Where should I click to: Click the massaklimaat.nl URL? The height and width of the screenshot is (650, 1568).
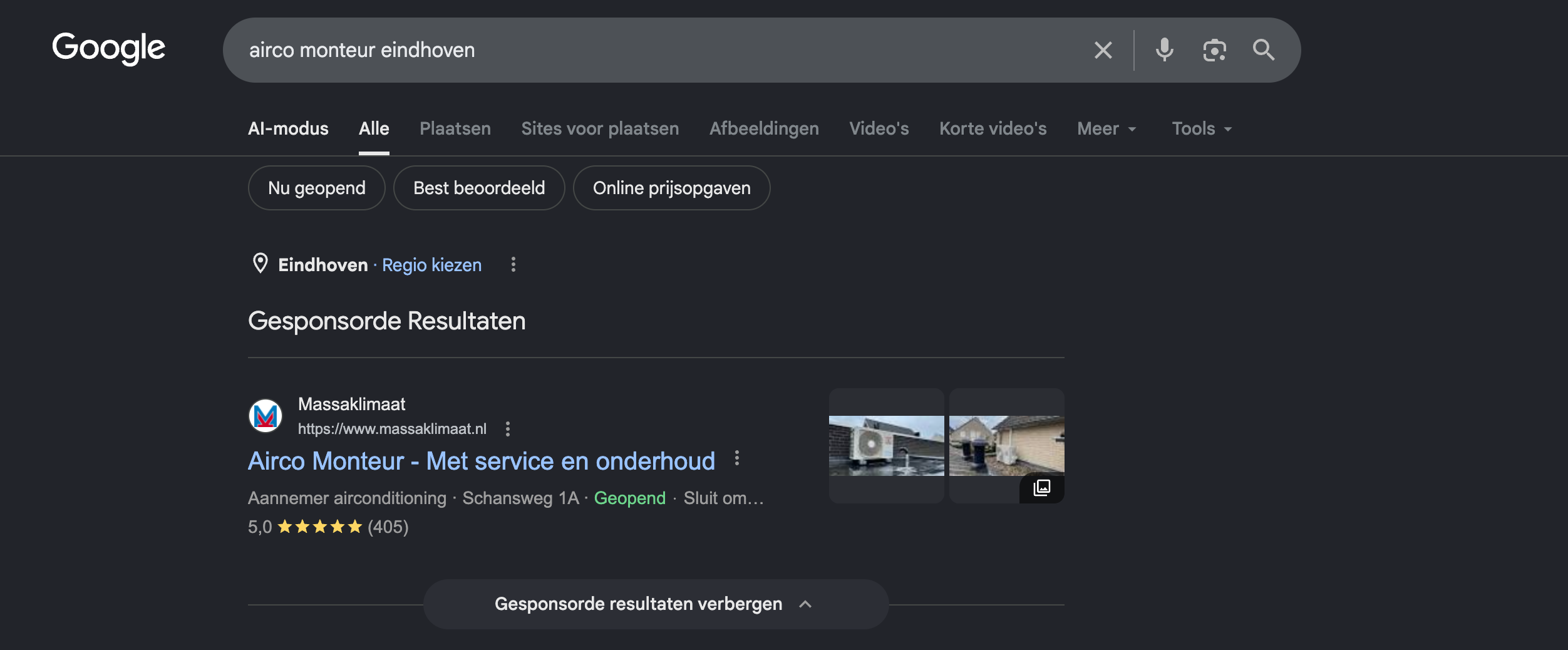tap(392, 429)
